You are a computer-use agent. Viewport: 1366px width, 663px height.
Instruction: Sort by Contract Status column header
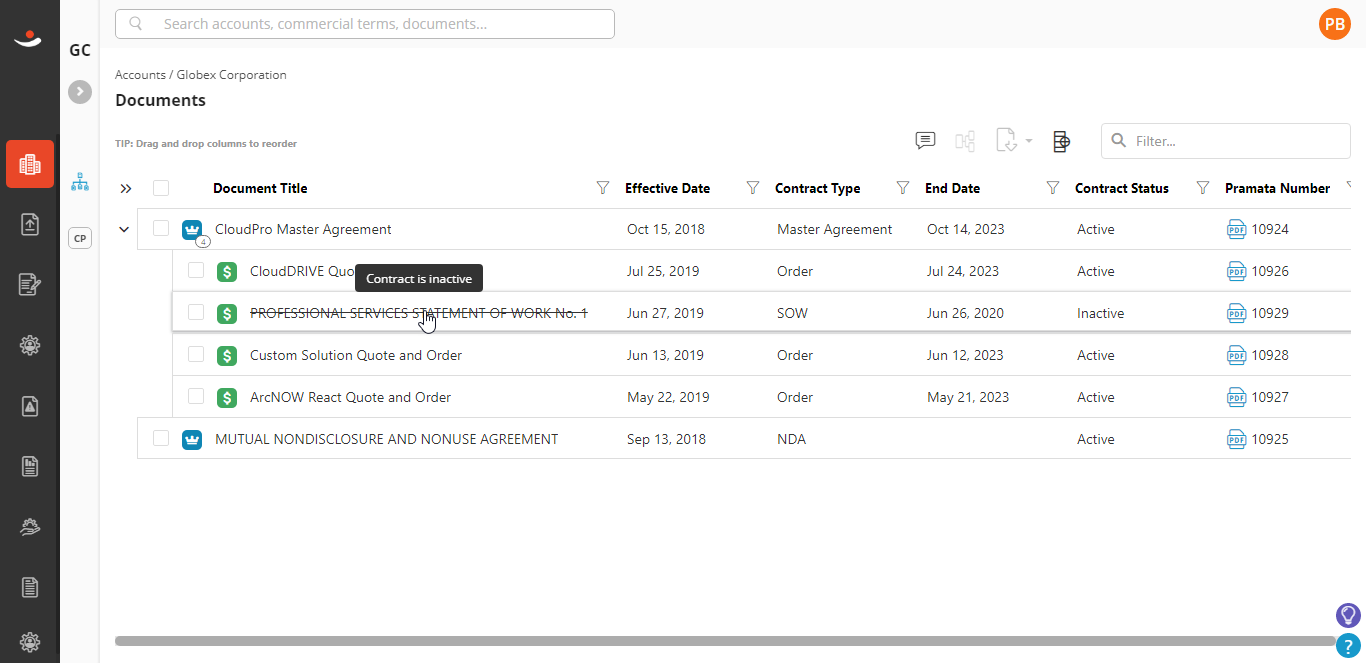[x=1122, y=188]
